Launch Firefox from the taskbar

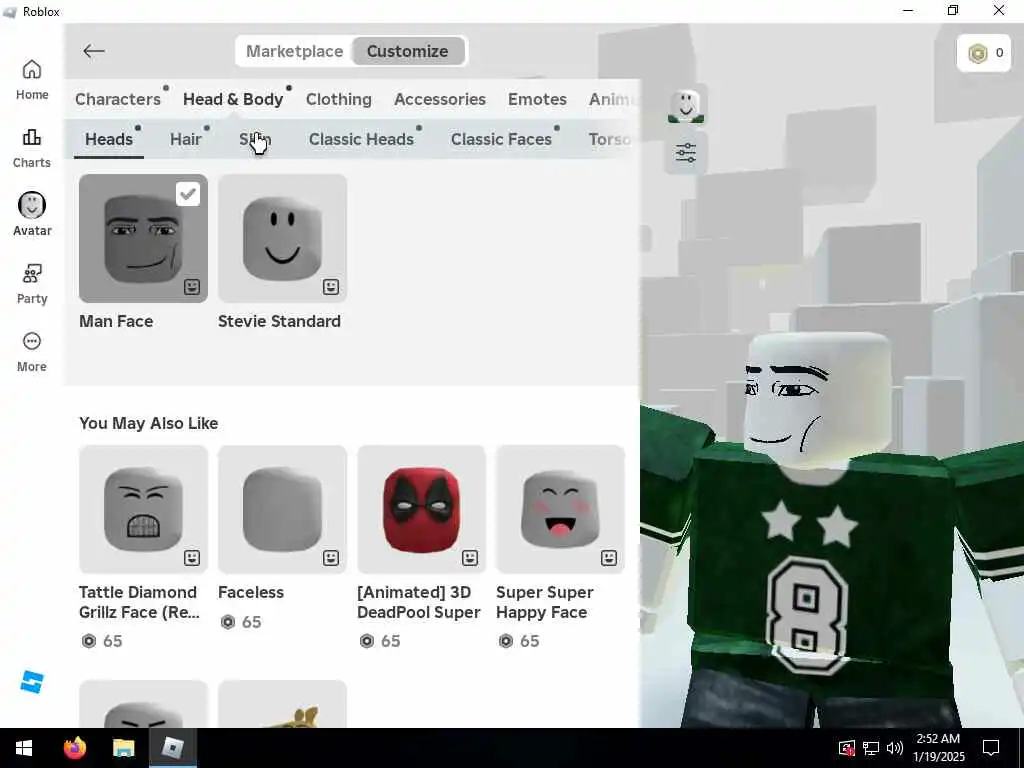tap(75, 748)
